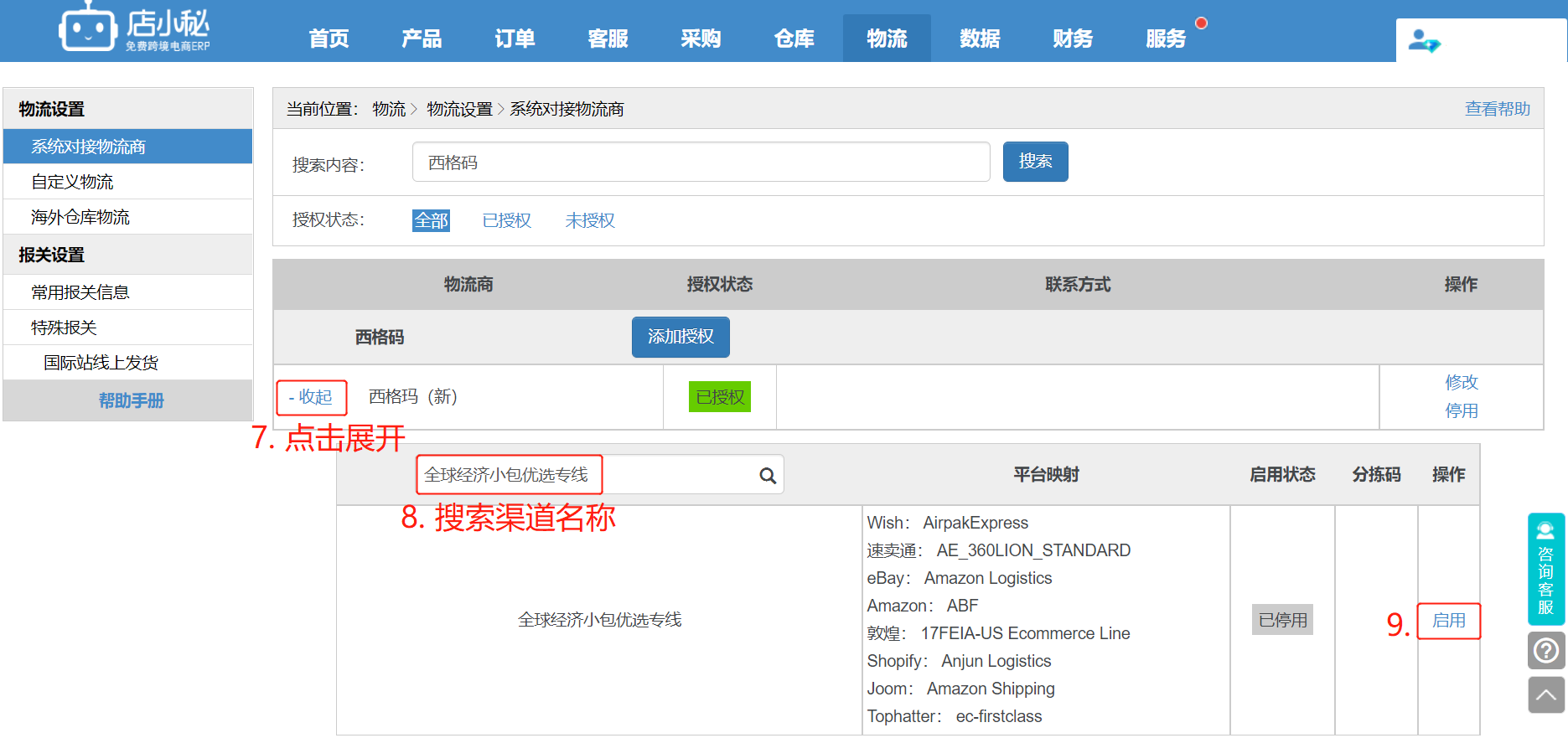Click the search magnifier in channel box

point(767,476)
